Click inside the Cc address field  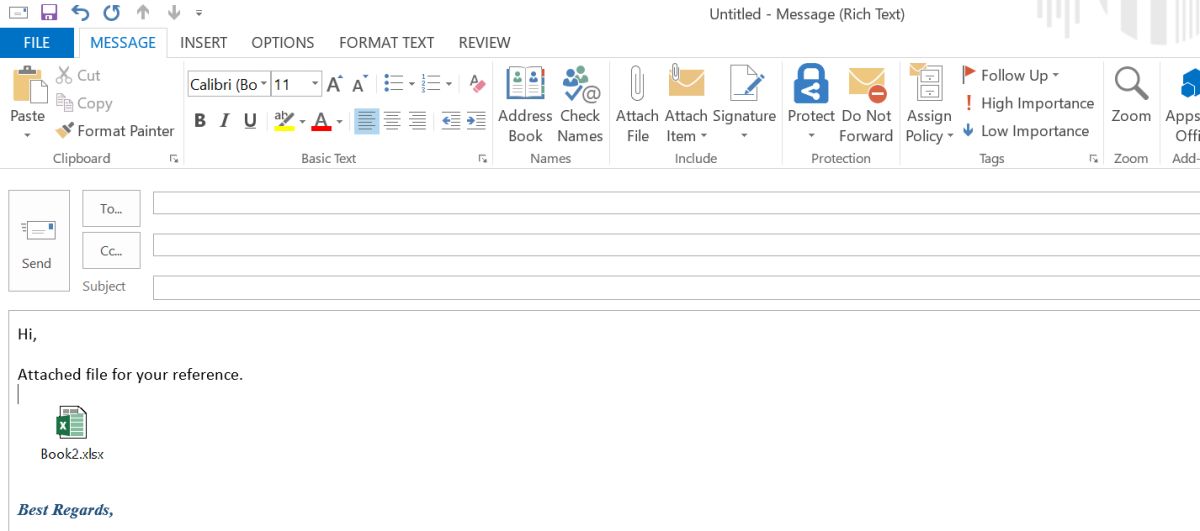[676, 245]
